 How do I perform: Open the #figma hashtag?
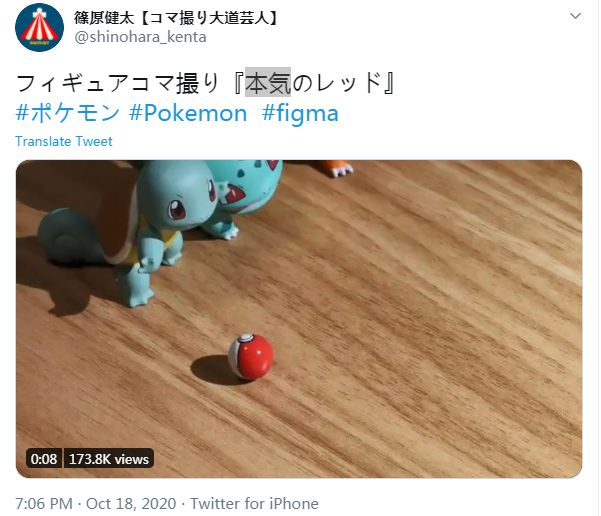[x=300, y=113]
